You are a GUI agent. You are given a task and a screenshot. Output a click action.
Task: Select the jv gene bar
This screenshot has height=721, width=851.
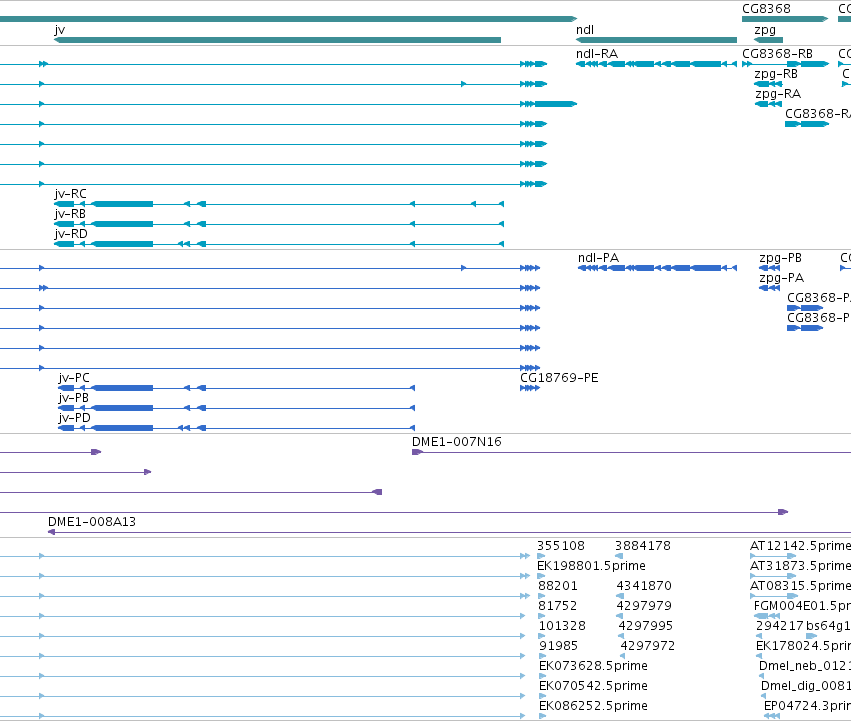click(277, 40)
